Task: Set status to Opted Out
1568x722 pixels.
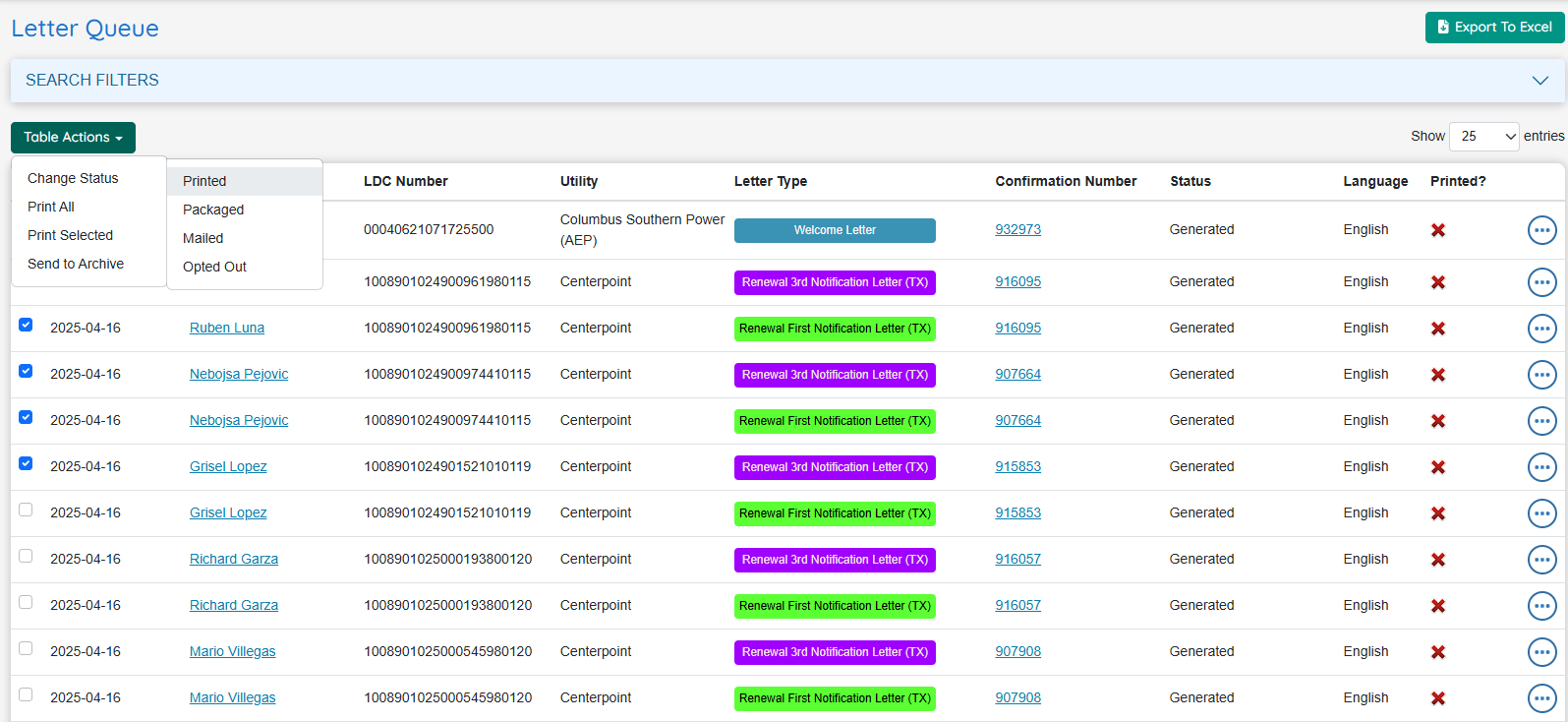Action: (x=245, y=267)
